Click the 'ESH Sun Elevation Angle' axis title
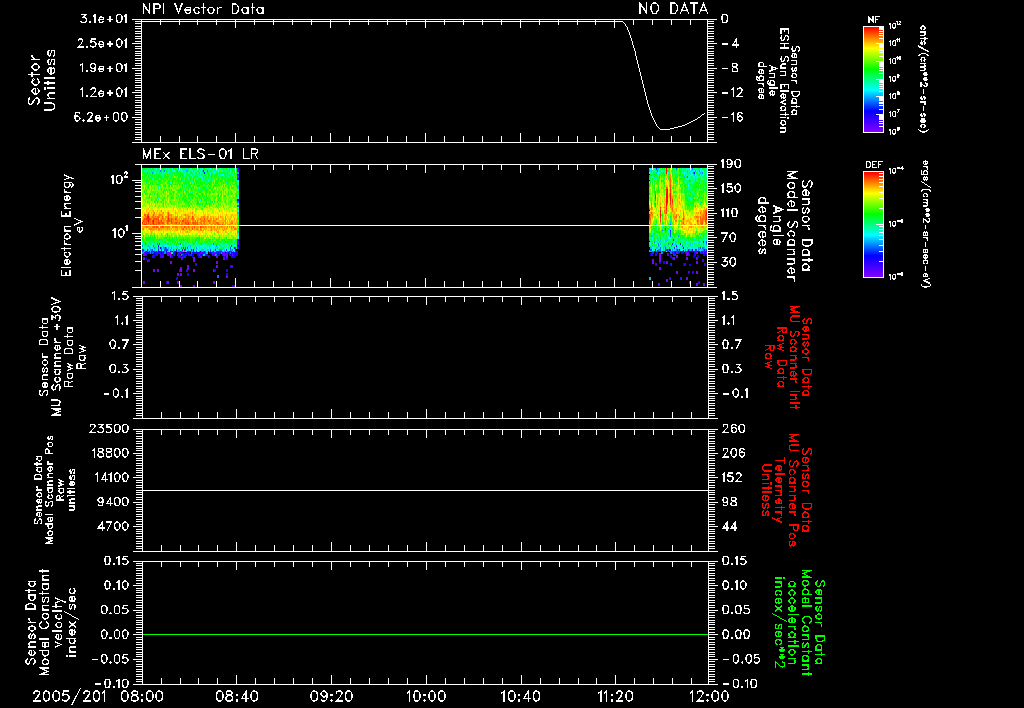The height and width of the screenshot is (708, 1024). point(778,80)
